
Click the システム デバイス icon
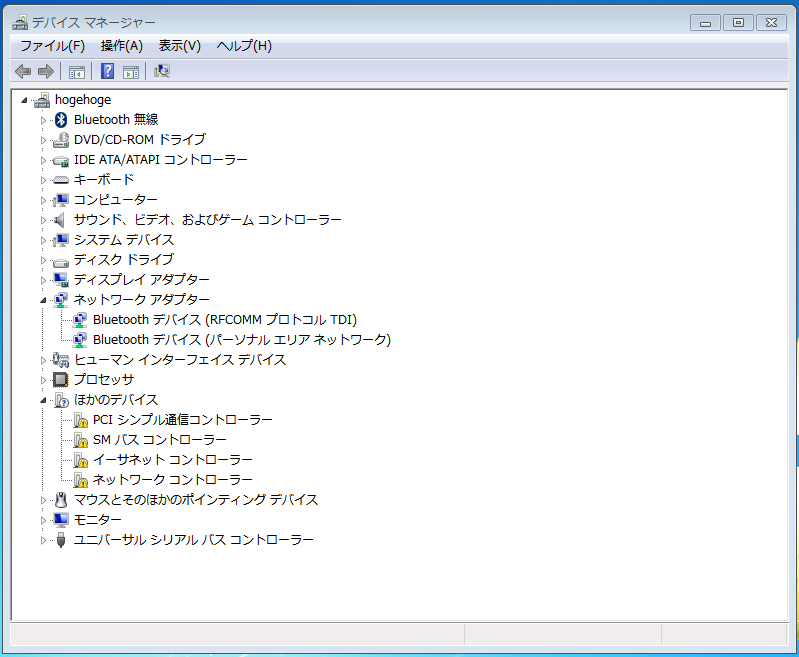tap(61, 240)
